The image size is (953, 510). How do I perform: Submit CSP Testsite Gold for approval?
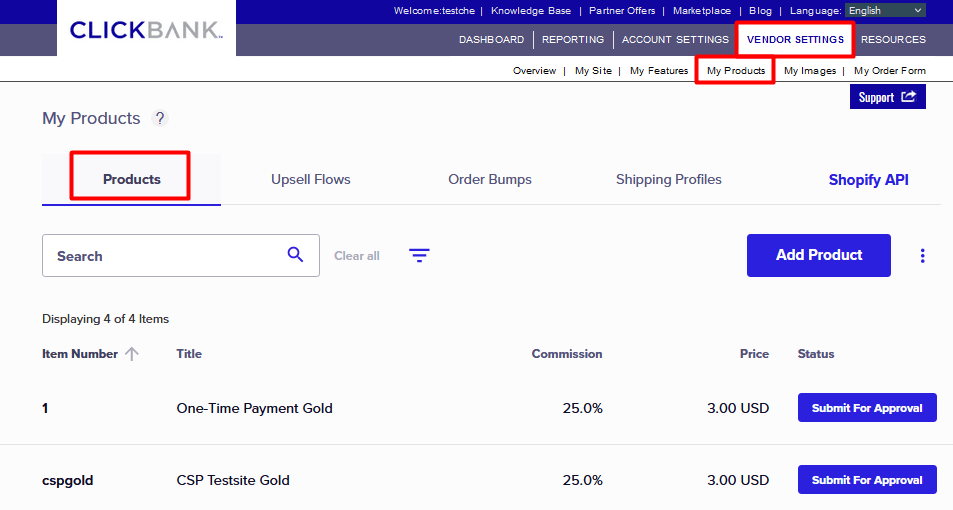(x=867, y=480)
